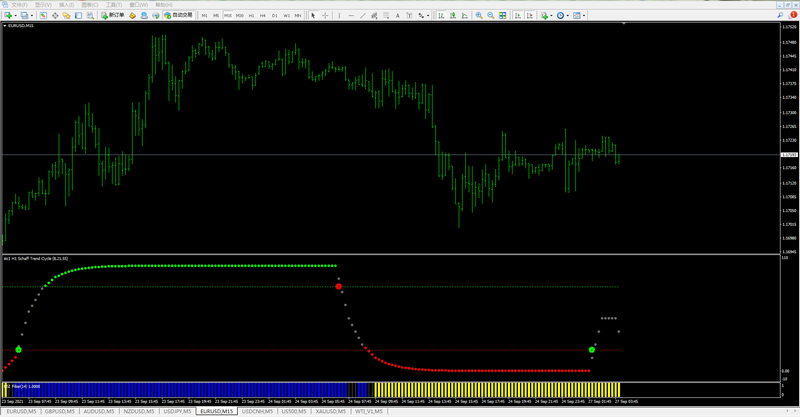The height and width of the screenshot is (417, 800).
Task: Switch chart to line chart
Action: pyautogui.click(x=464, y=16)
